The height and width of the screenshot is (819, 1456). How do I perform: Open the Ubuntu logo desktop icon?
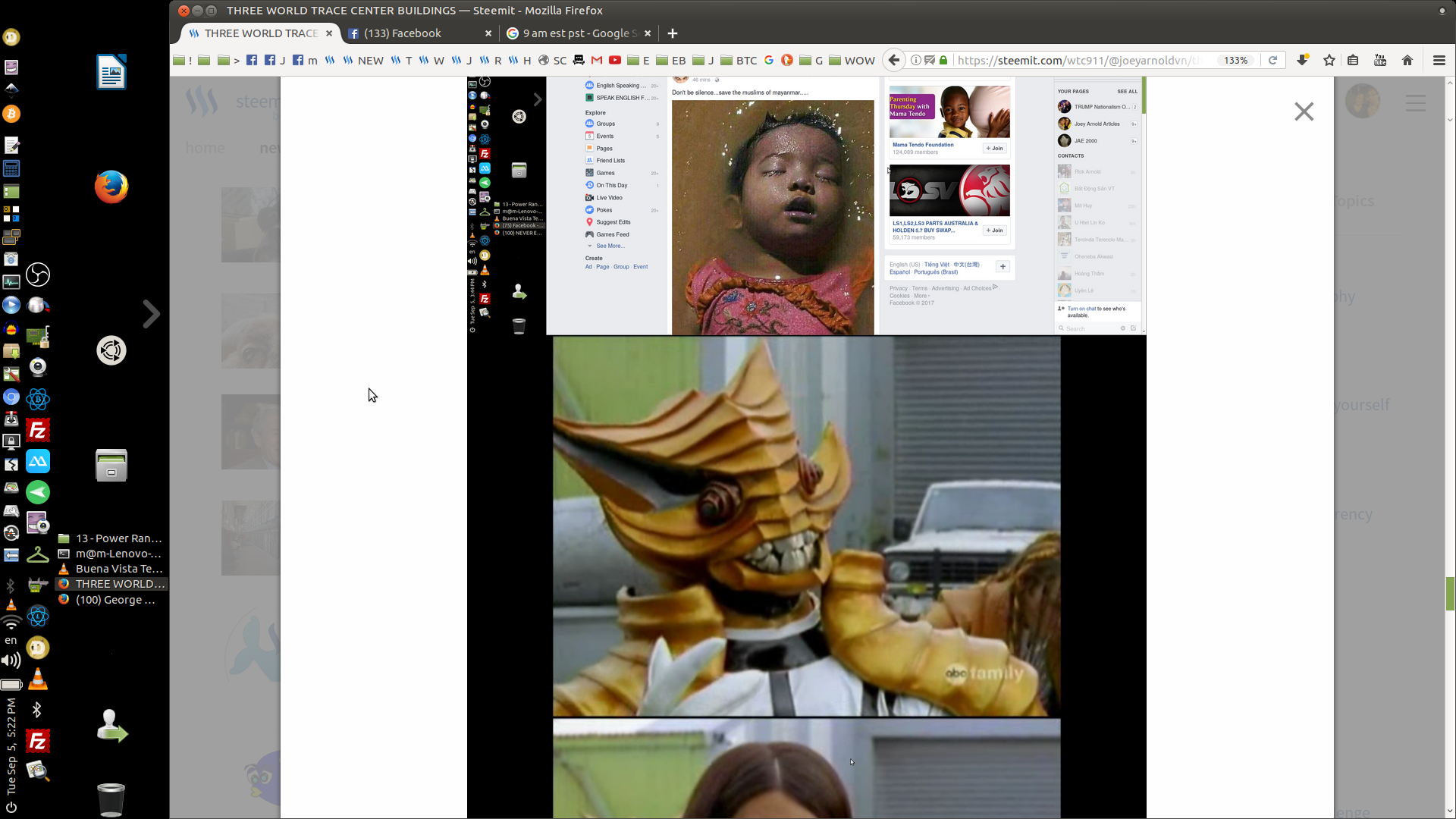111,350
